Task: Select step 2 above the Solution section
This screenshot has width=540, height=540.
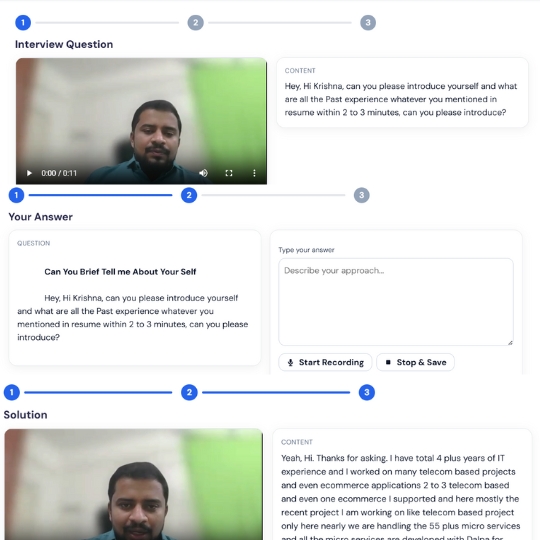Action: click(x=189, y=392)
